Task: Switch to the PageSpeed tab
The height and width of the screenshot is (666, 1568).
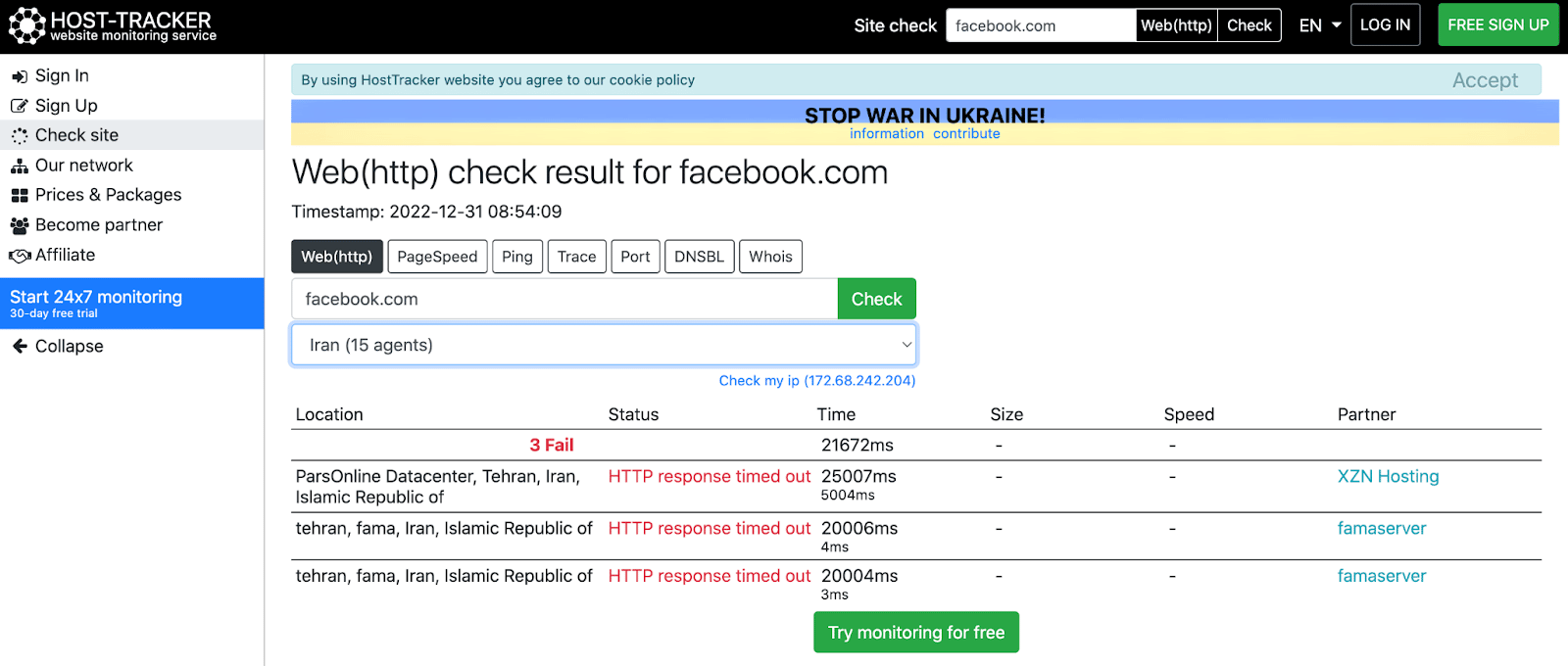Action: pyautogui.click(x=437, y=257)
